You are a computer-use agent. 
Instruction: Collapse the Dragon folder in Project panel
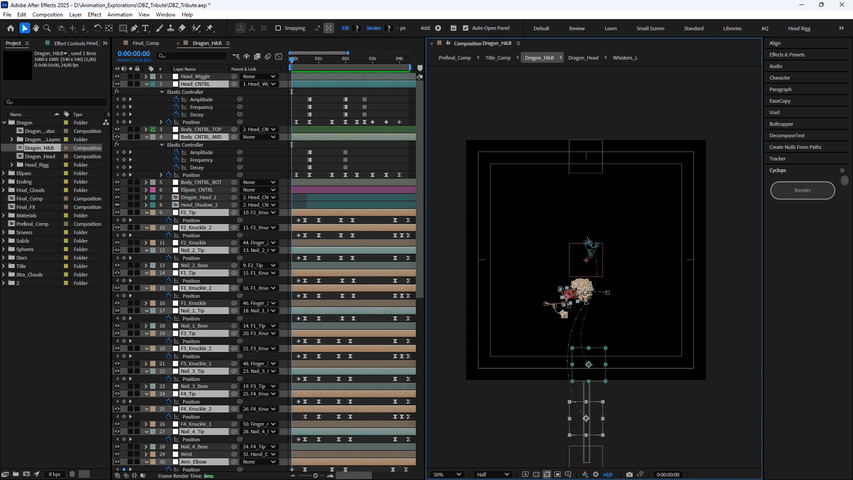tap(4, 122)
